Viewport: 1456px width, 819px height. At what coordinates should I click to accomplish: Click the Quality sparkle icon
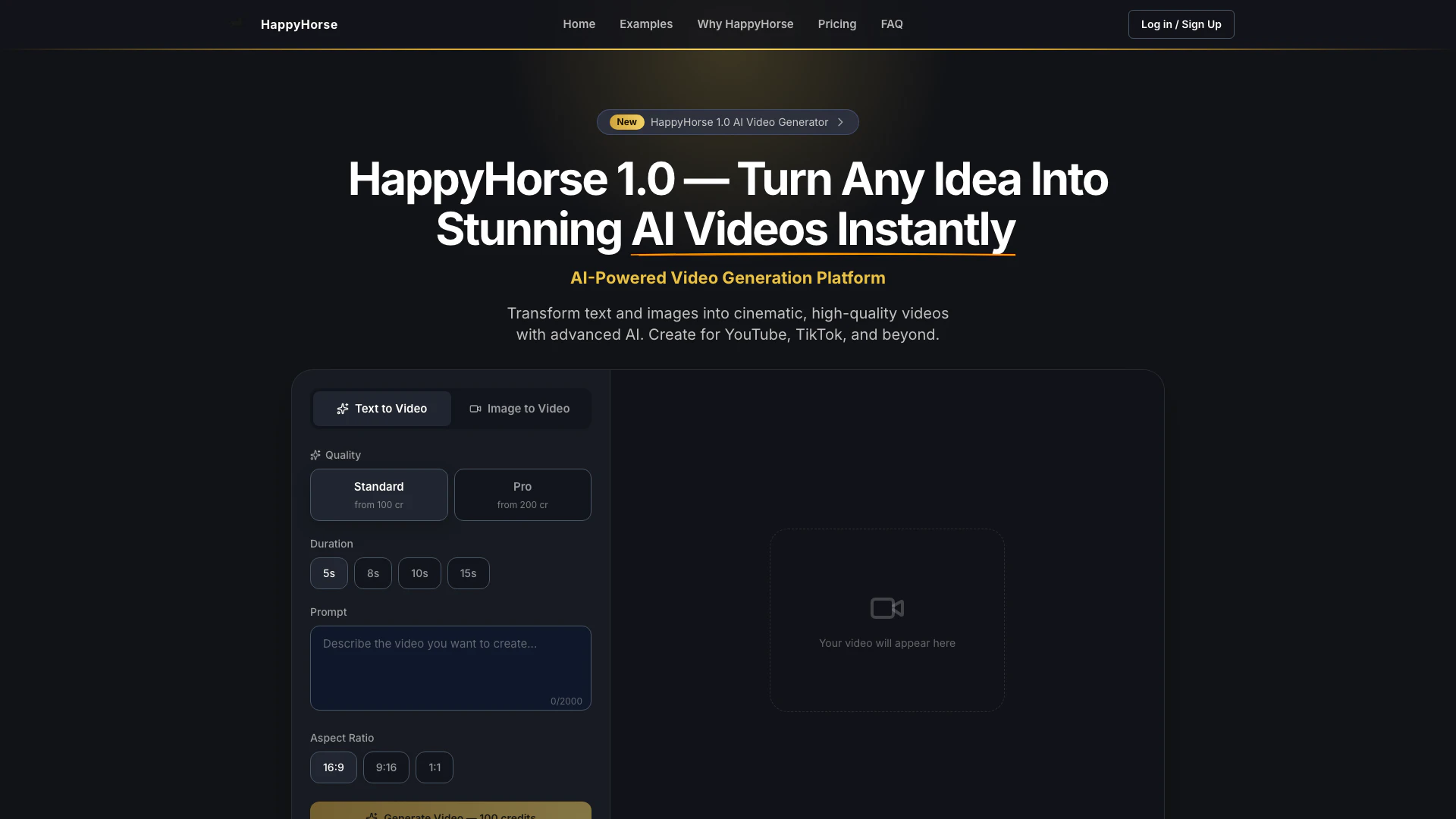[315, 455]
